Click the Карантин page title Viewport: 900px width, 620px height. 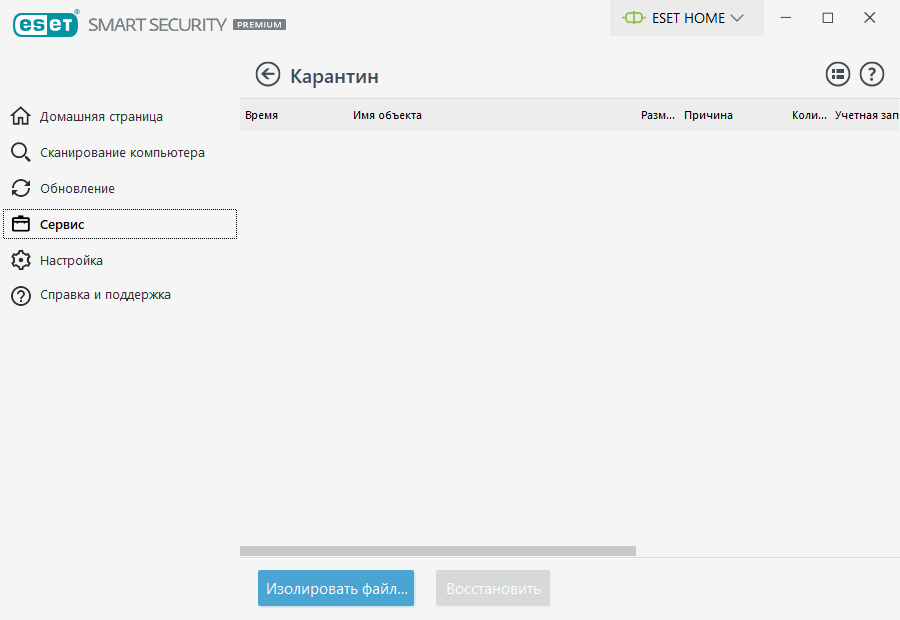tap(334, 76)
